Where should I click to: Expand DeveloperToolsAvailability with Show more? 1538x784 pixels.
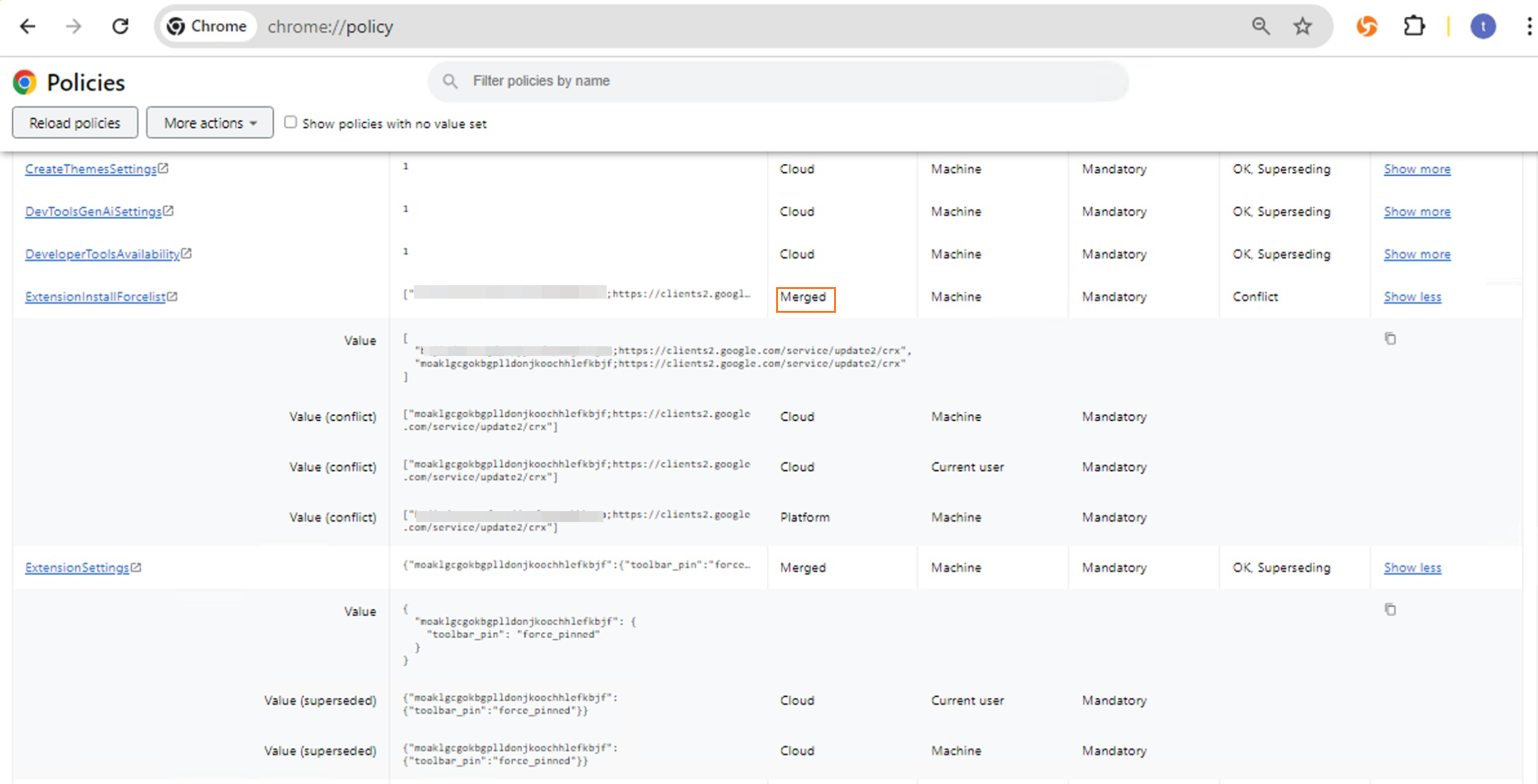pos(1417,254)
